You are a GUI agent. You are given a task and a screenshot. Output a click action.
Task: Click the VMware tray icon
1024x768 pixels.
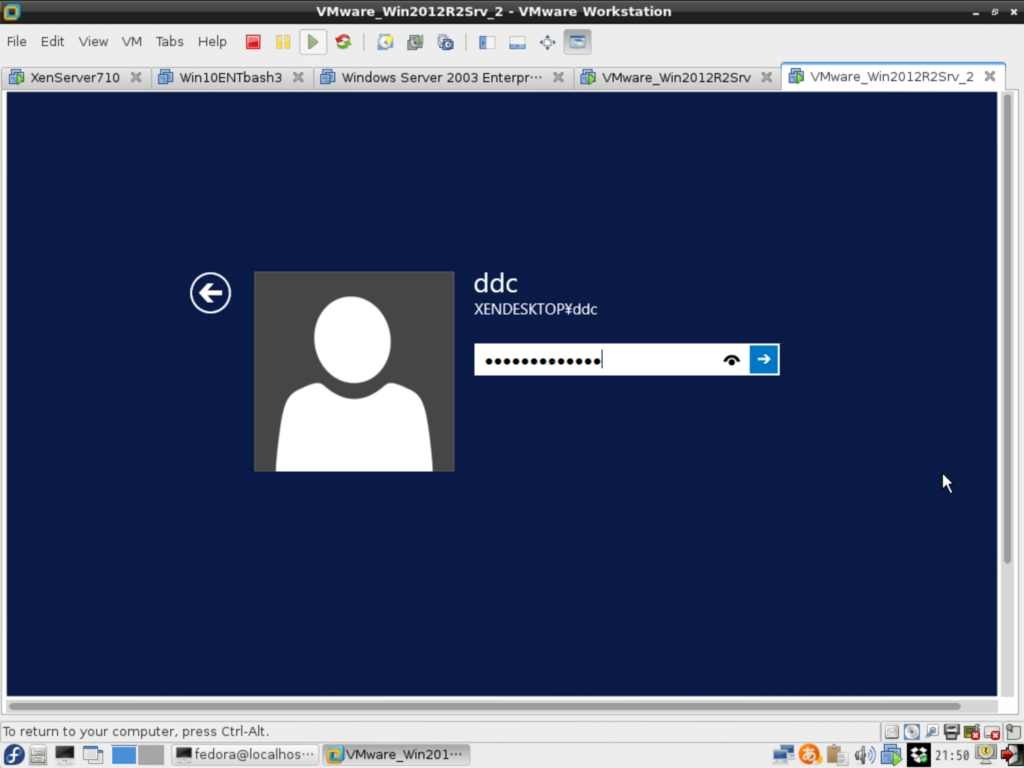891,755
